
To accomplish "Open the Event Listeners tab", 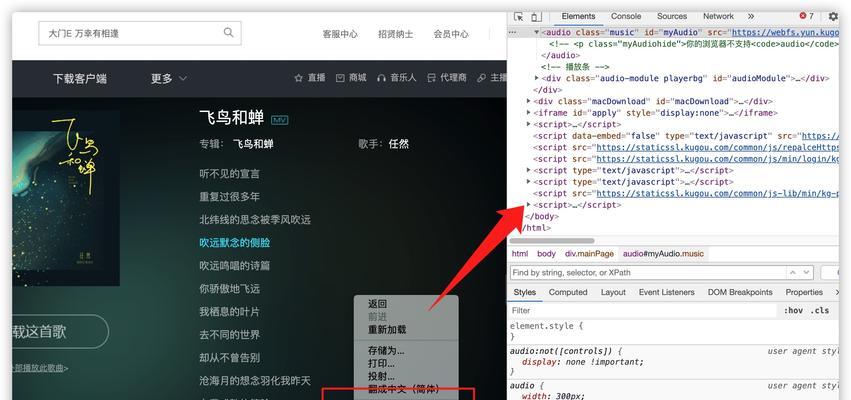I will click(x=666, y=292).
